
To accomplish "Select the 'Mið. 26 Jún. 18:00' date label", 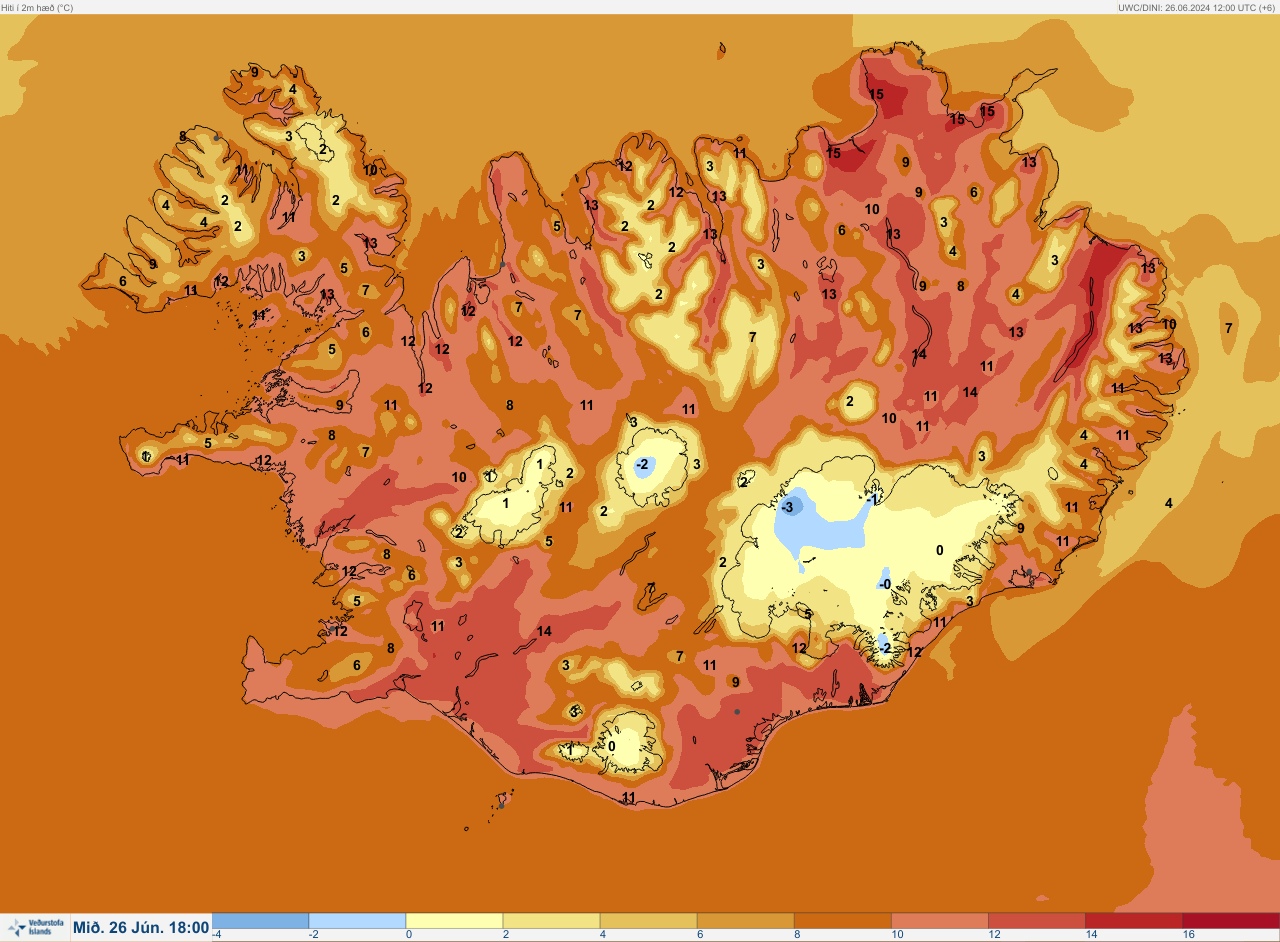I will [141, 928].
